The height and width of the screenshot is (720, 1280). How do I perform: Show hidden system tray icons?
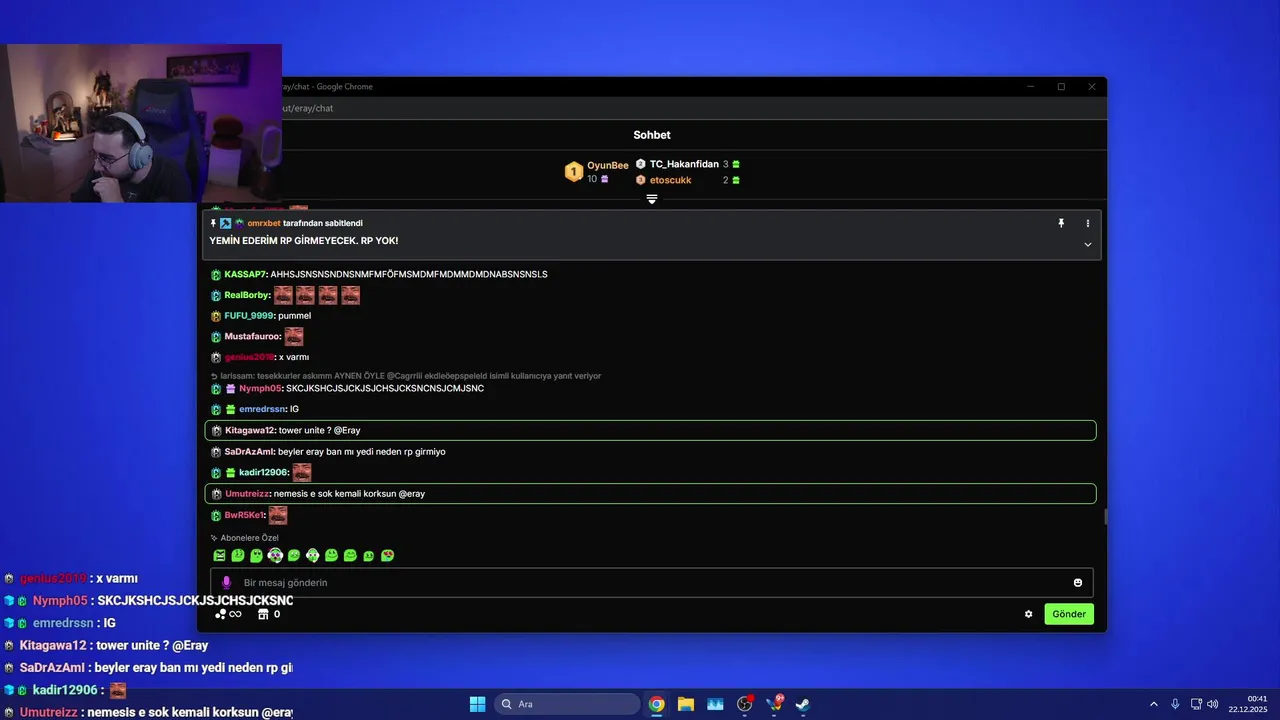click(1154, 704)
